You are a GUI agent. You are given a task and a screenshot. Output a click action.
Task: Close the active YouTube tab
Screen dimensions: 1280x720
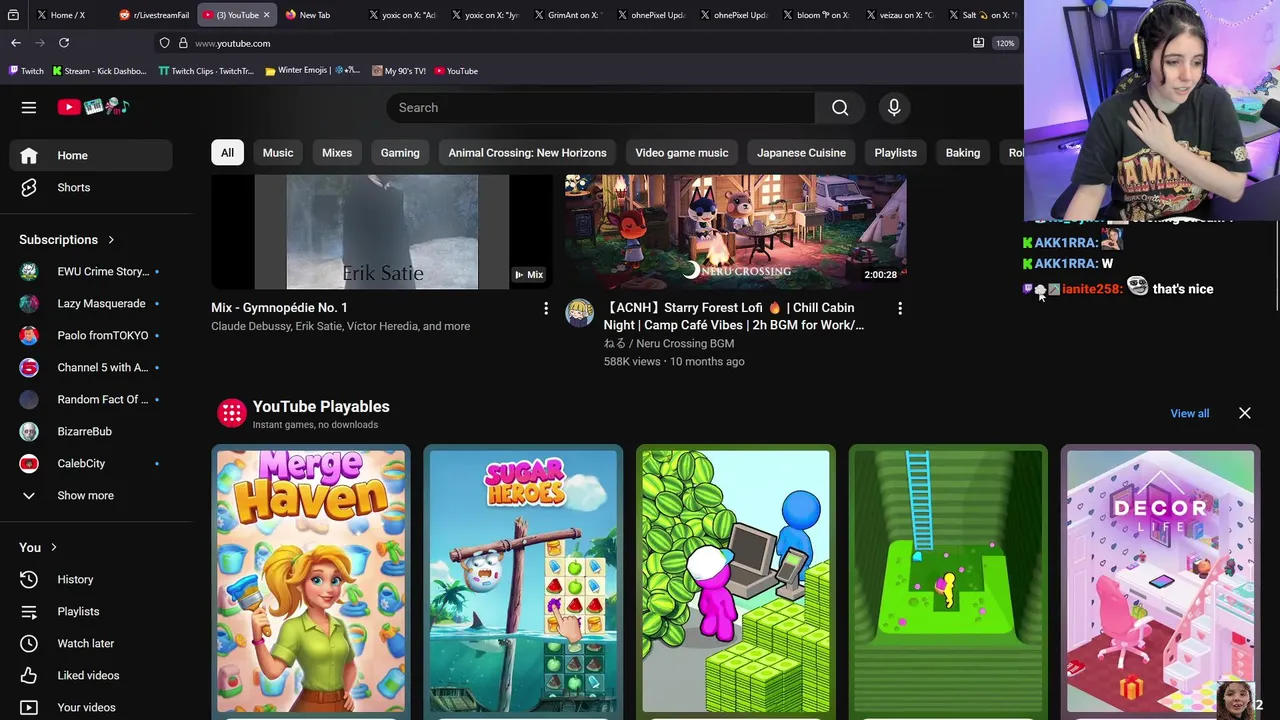tap(266, 15)
